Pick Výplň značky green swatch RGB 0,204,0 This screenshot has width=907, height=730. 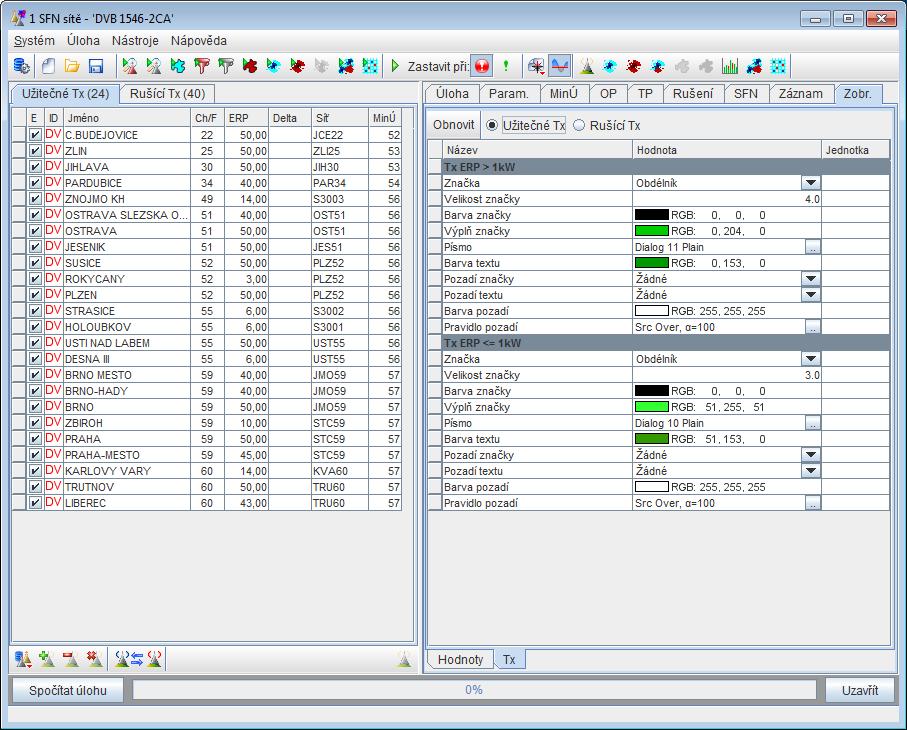pos(651,231)
